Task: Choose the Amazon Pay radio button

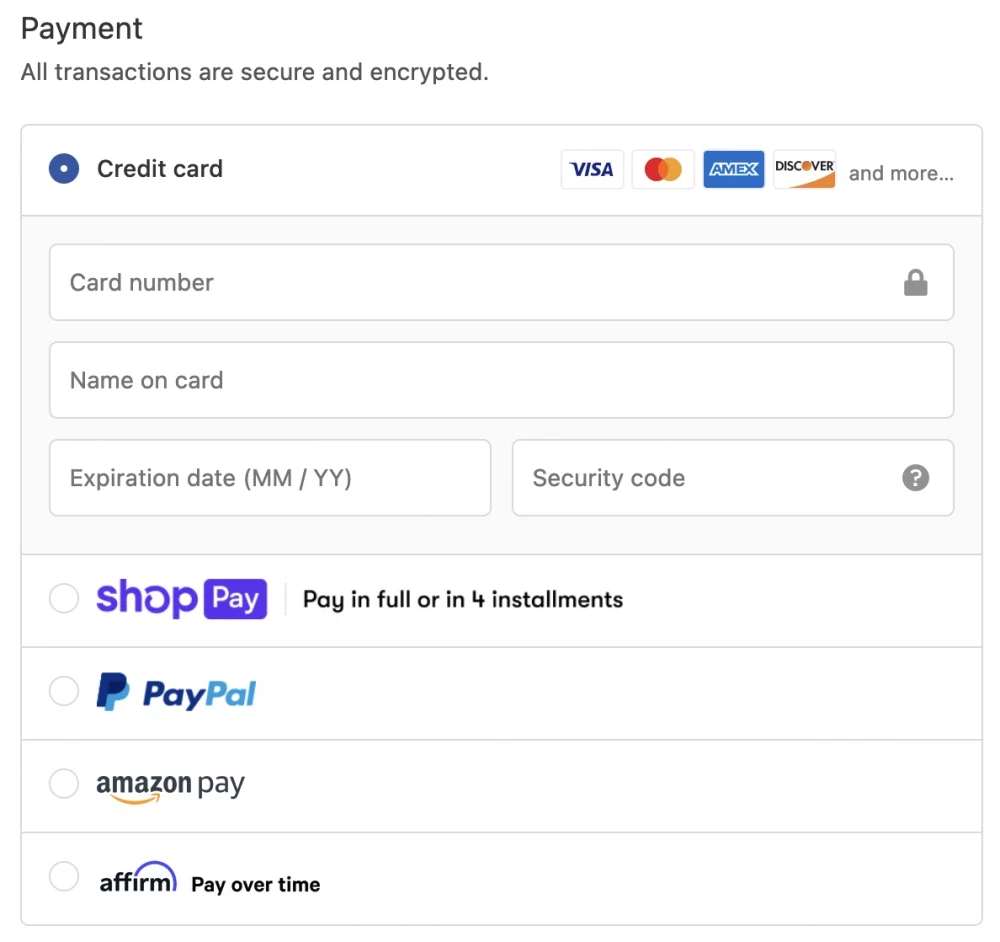Action: [x=64, y=784]
